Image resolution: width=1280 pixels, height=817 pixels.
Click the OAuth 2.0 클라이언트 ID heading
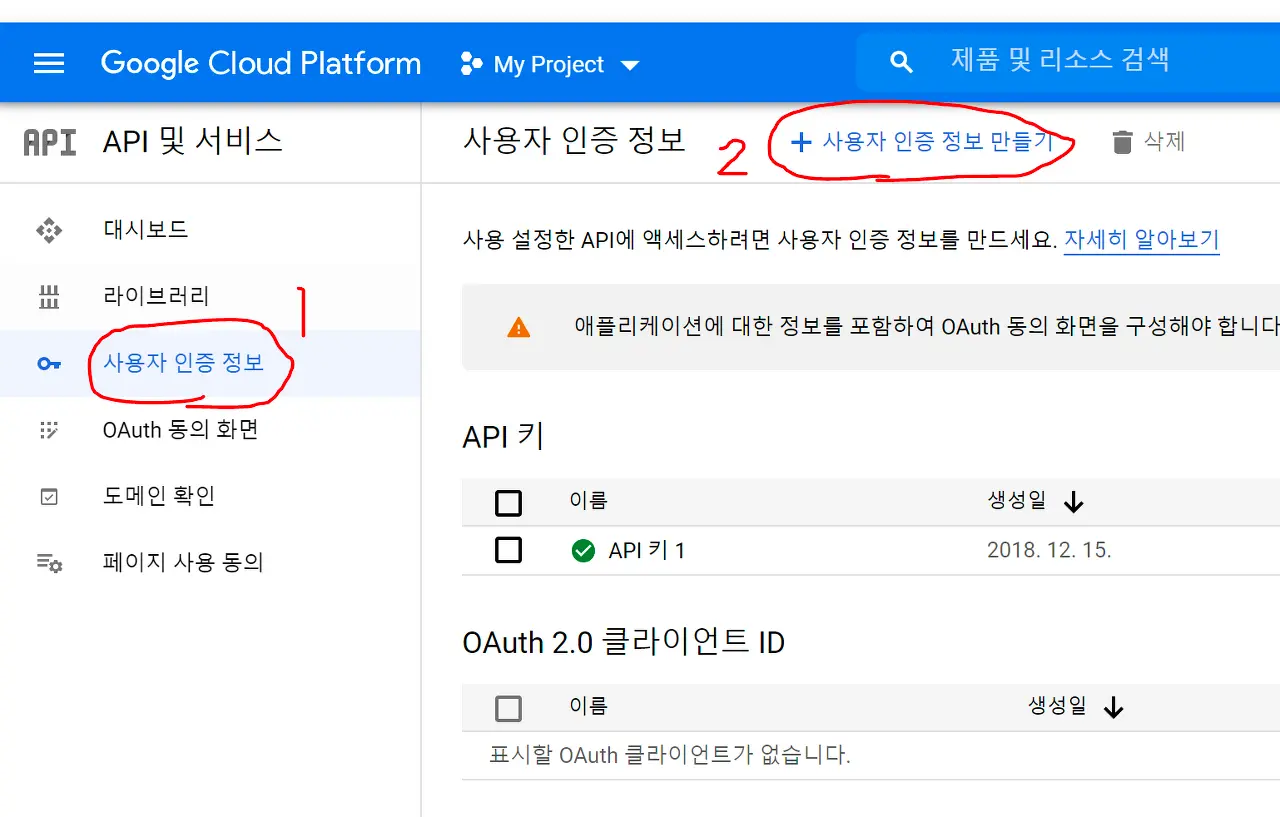(x=624, y=642)
